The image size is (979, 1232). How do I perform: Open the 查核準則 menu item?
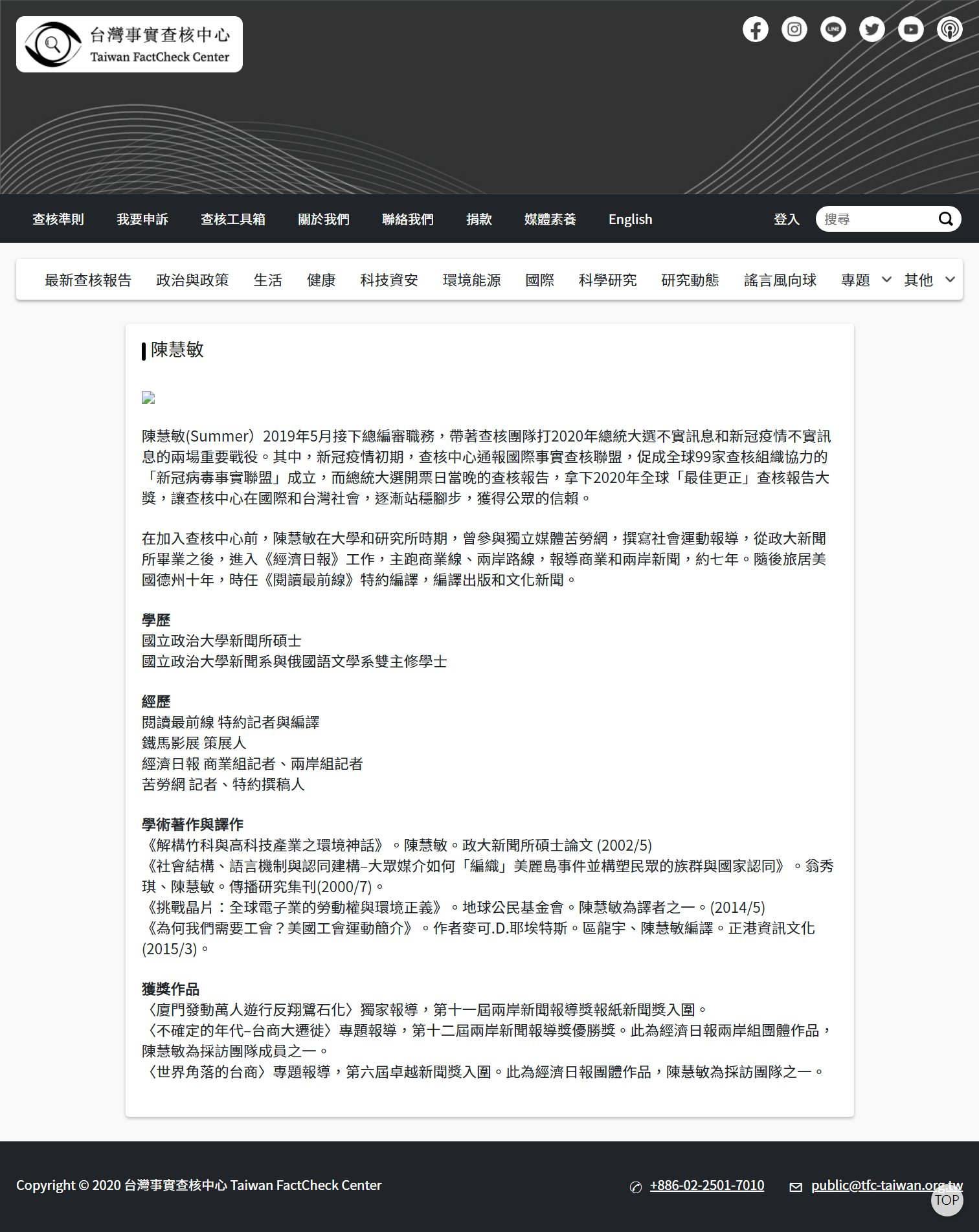pos(58,219)
